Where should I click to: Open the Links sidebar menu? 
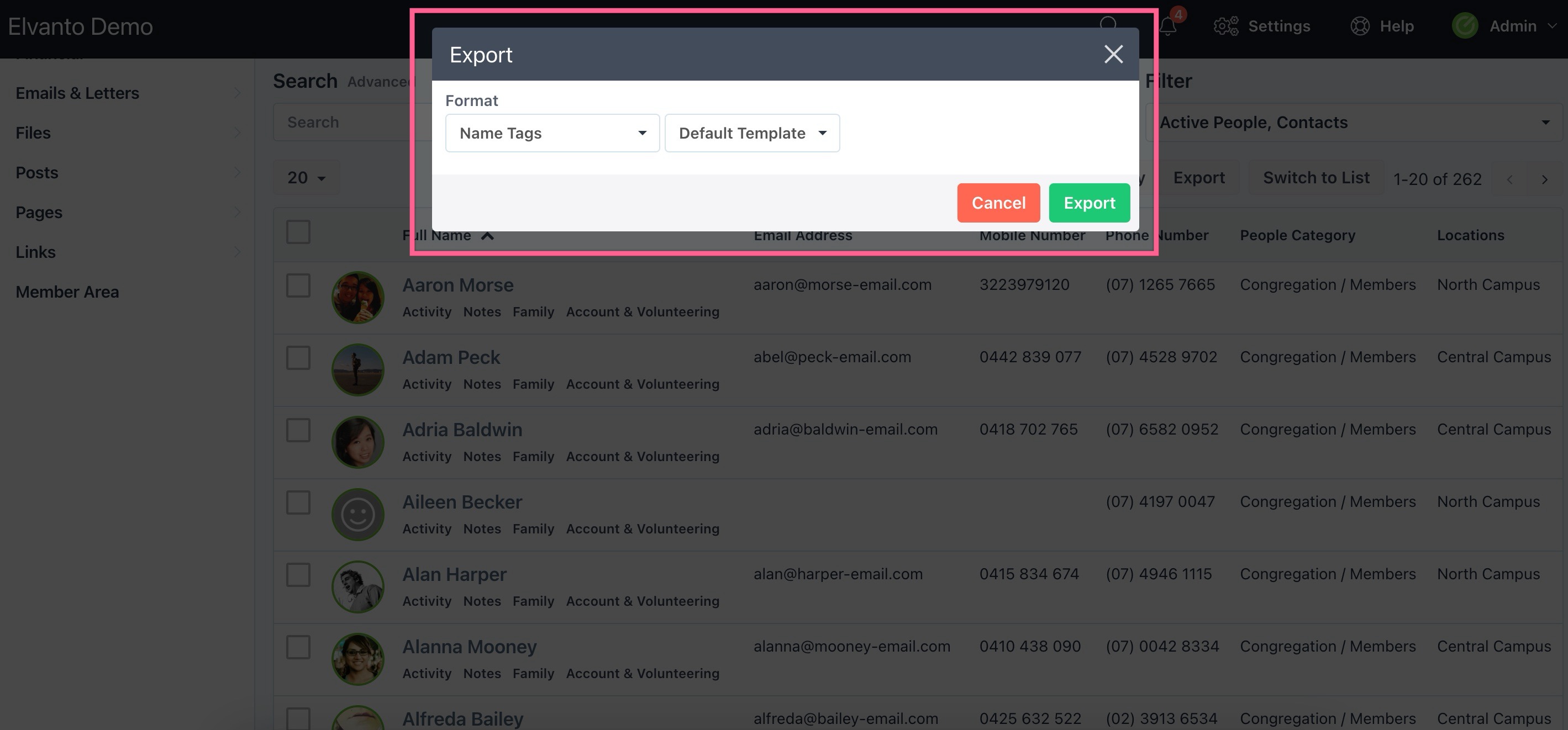(x=35, y=252)
